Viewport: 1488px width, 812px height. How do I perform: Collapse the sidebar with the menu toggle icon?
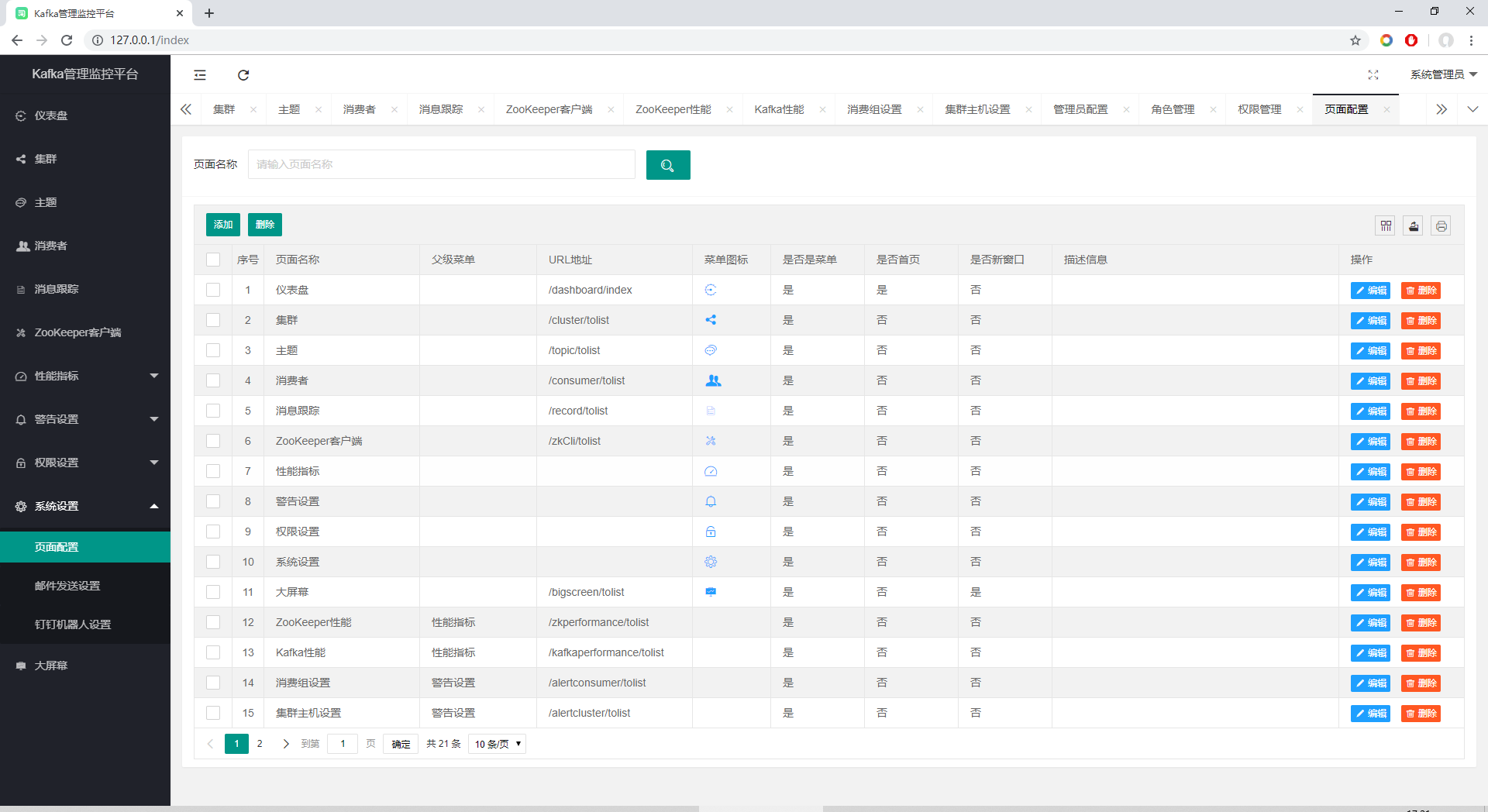200,75
